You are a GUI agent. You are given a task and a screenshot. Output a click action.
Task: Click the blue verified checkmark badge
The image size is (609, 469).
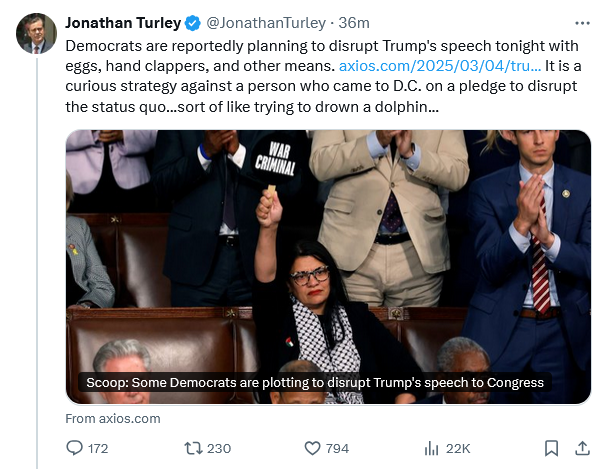pyautogui.click(x=192, y=23)
